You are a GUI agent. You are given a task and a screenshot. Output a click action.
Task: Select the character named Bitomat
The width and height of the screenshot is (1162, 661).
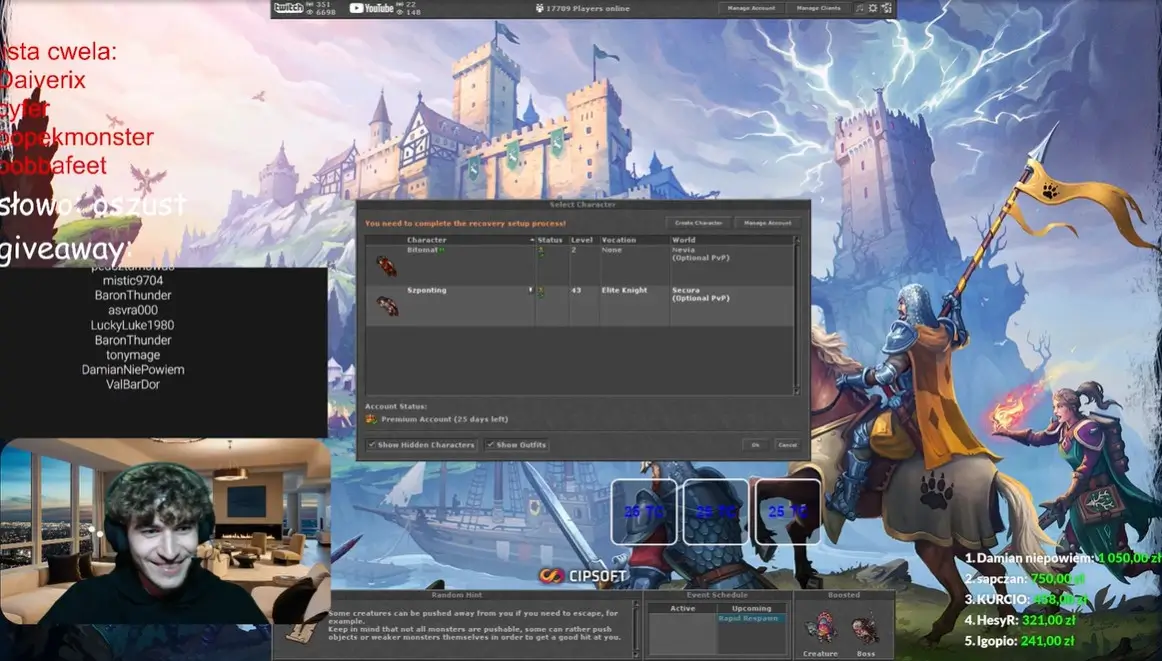(x=422, y=250)
